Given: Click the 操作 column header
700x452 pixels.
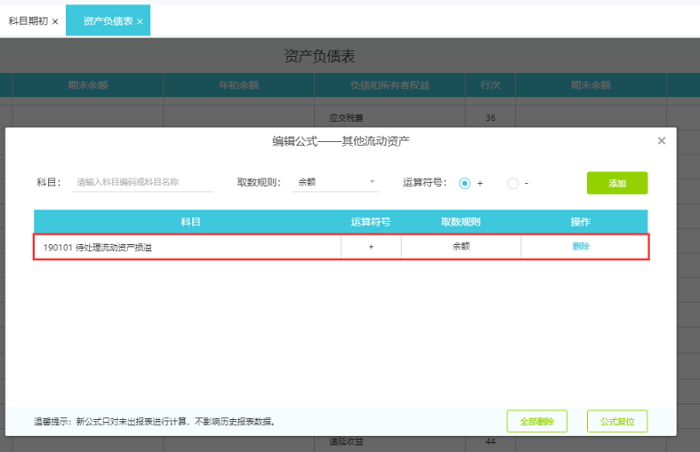Looking at the screenshot, I should pos(580,222).
